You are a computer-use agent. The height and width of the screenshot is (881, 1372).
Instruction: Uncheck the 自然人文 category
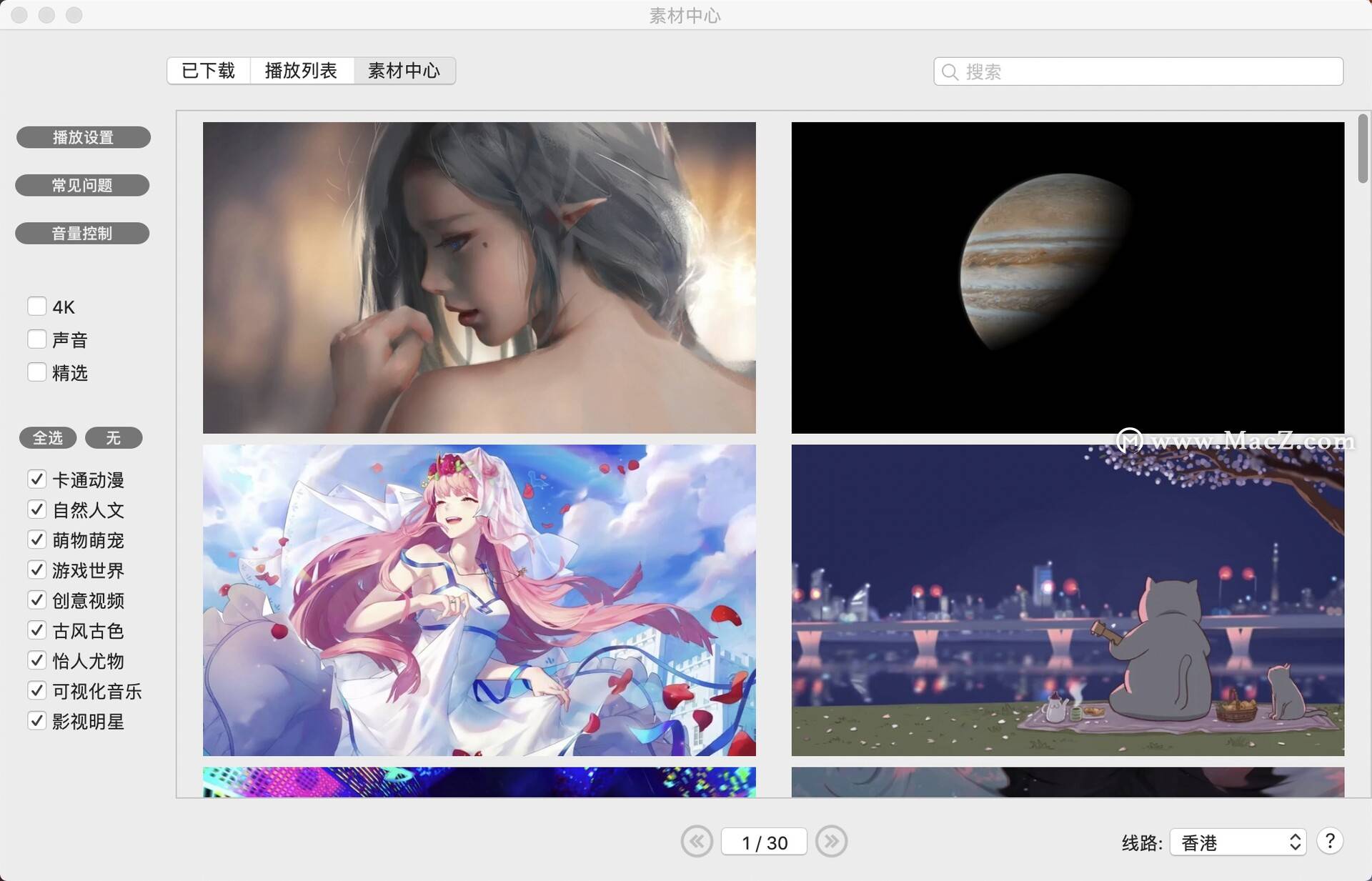point(36,509)
